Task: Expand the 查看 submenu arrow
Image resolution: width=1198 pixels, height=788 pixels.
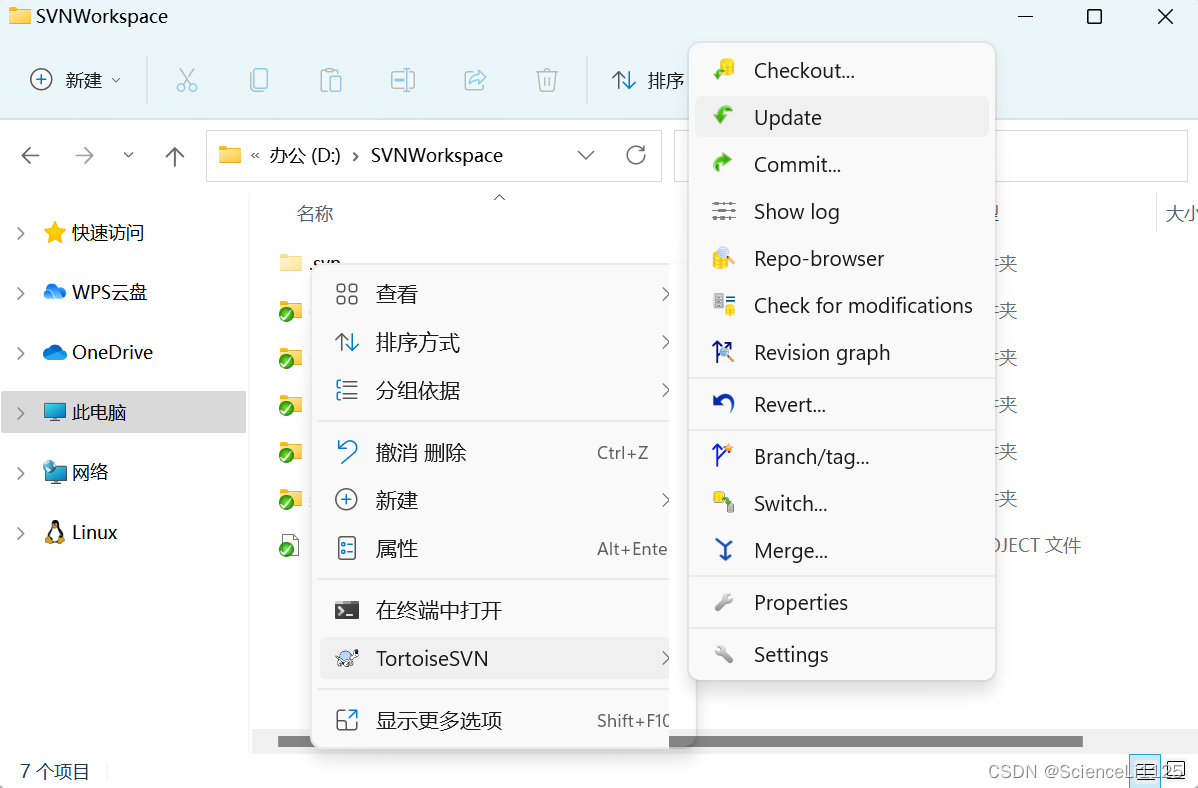Action: click(x=665, y=294)
